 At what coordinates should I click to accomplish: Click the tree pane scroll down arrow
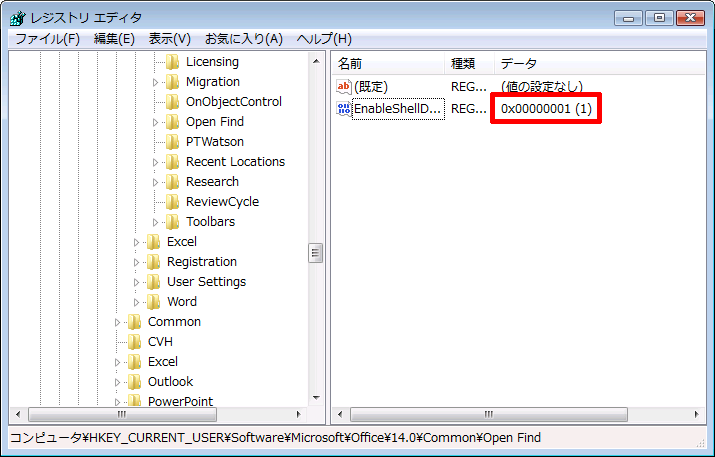(x=316, y=398)
